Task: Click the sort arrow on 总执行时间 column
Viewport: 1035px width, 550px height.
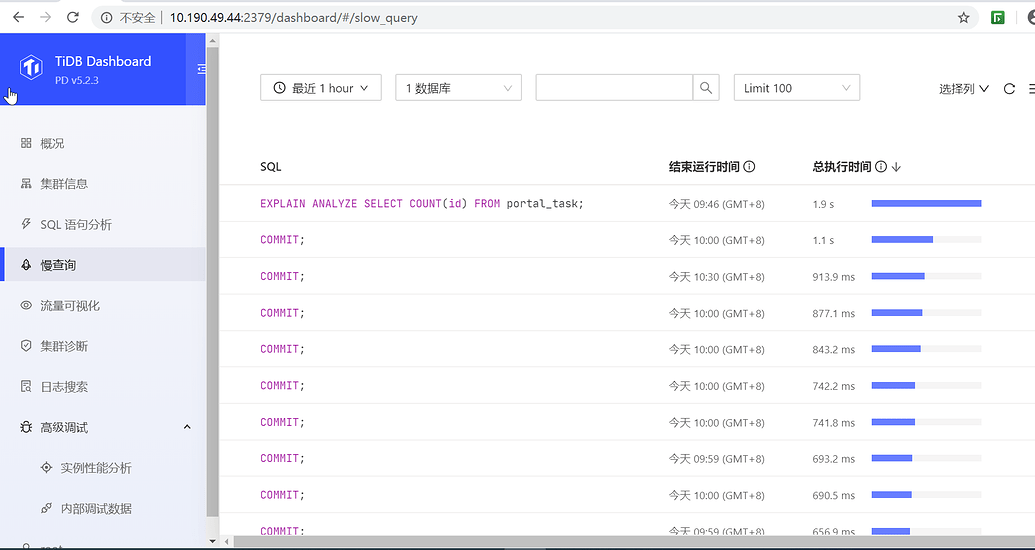Action: 896,167
